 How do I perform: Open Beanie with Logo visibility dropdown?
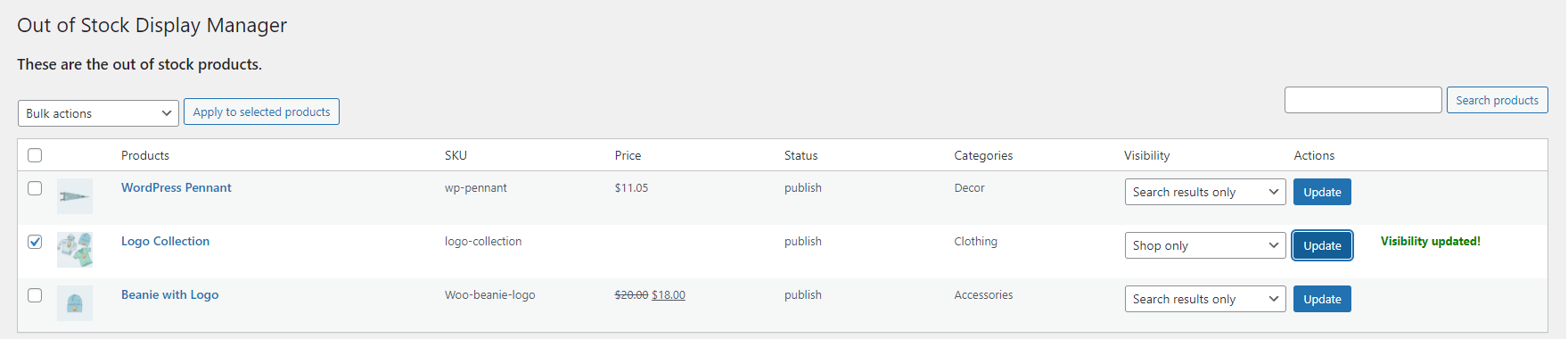[x=1205, y=299]
